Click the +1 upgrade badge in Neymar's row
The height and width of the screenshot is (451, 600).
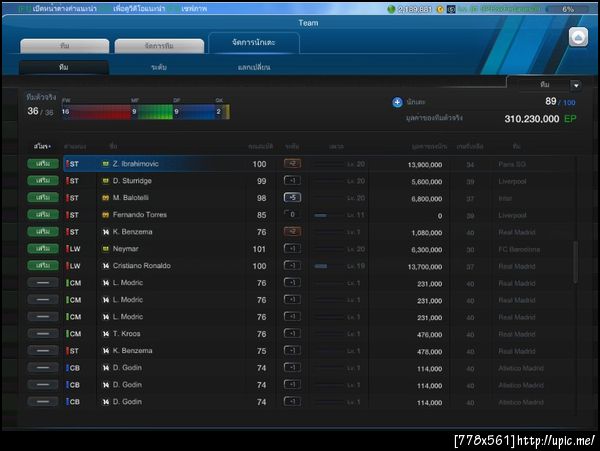292,249
